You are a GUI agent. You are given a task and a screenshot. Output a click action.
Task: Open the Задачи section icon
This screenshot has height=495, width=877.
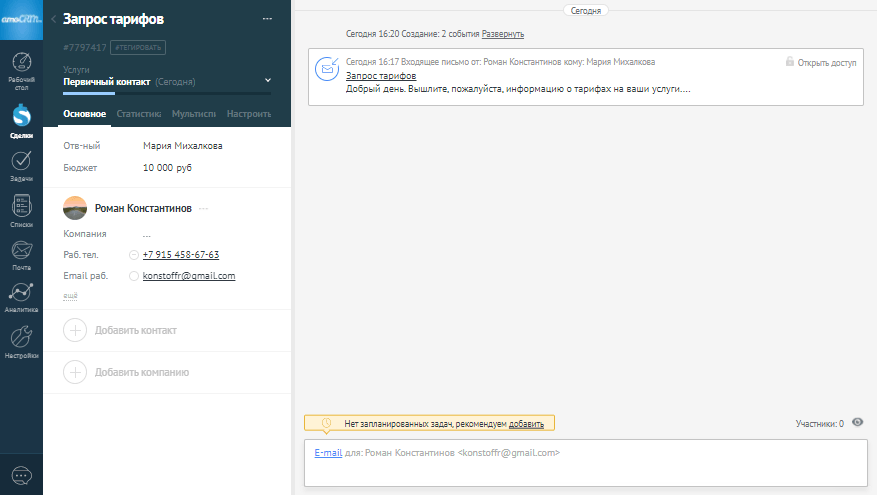tap(21, 163)
